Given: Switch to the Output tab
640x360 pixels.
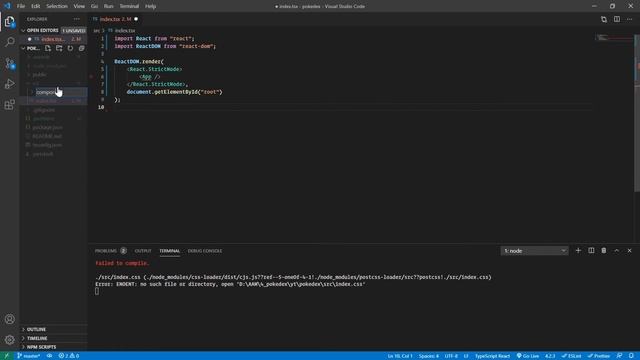Looking at the screenshot, I should (143, 251).
